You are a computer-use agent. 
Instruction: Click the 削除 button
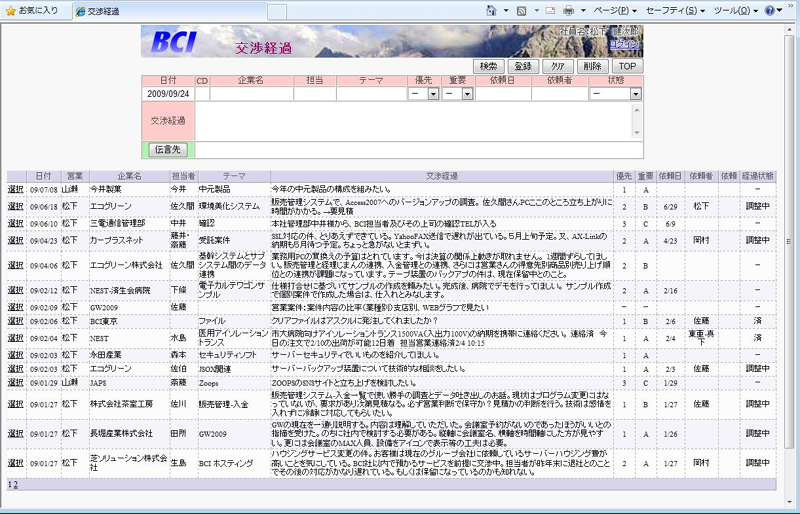coord(592,66)
